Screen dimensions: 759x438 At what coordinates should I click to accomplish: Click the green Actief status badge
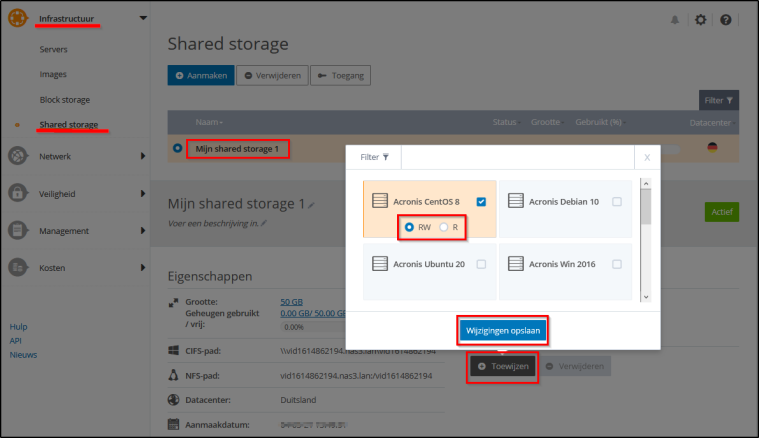pos(722,212)
